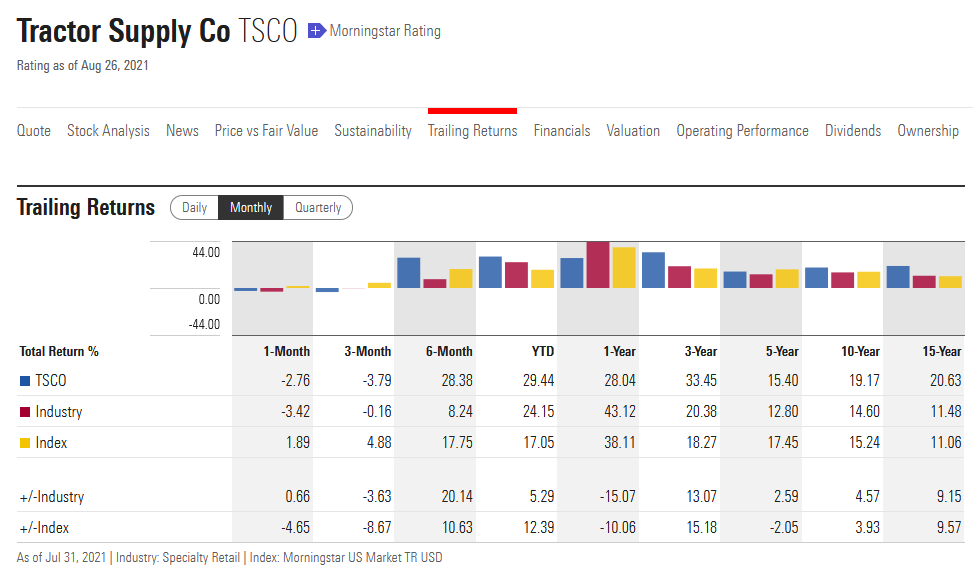Click Rating as of Aug 26, 2021 text
Screen dimensions: 973x572
click(x=83, y=65)
